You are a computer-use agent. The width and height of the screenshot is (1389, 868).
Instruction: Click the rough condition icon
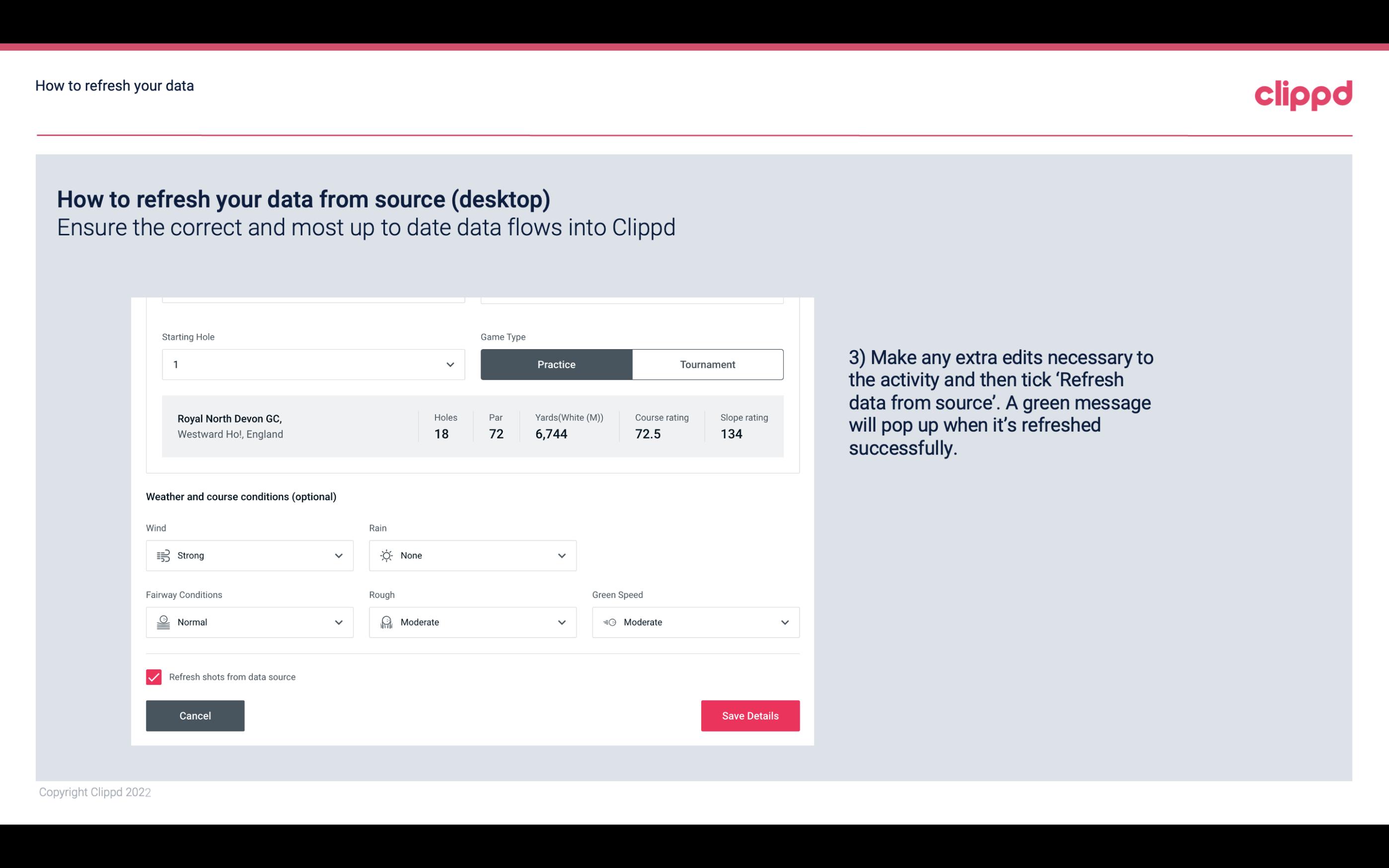386,622
